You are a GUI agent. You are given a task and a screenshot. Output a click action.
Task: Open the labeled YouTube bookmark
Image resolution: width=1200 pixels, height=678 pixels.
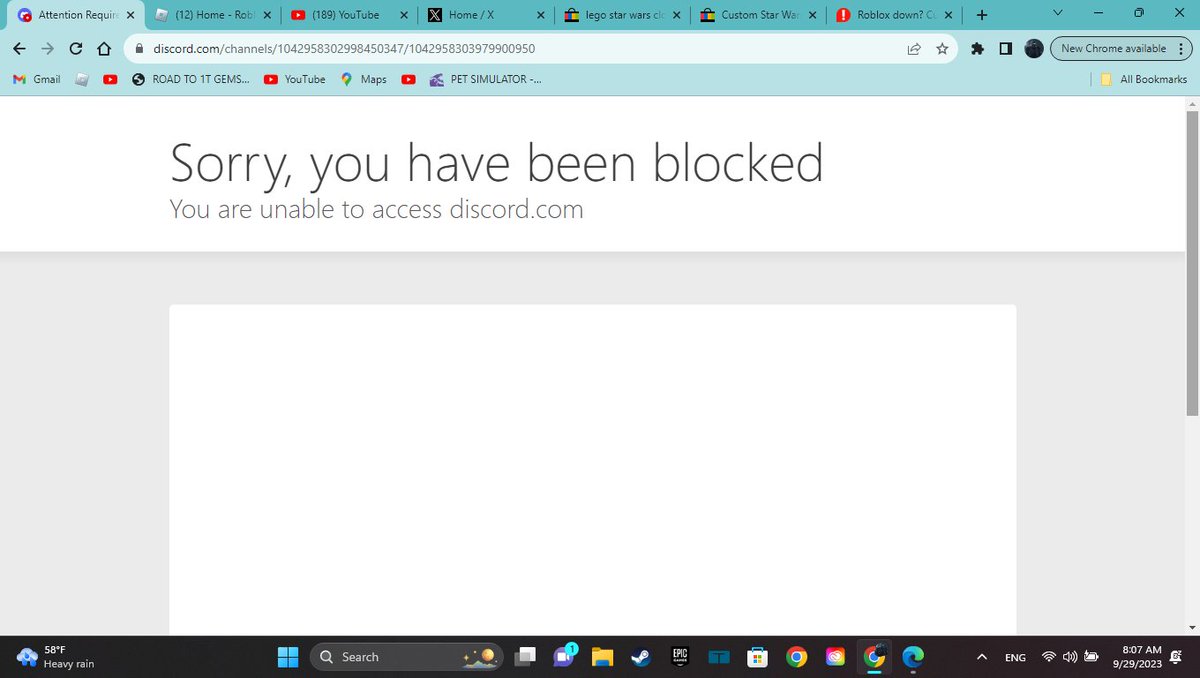click(x=295, y=79)
